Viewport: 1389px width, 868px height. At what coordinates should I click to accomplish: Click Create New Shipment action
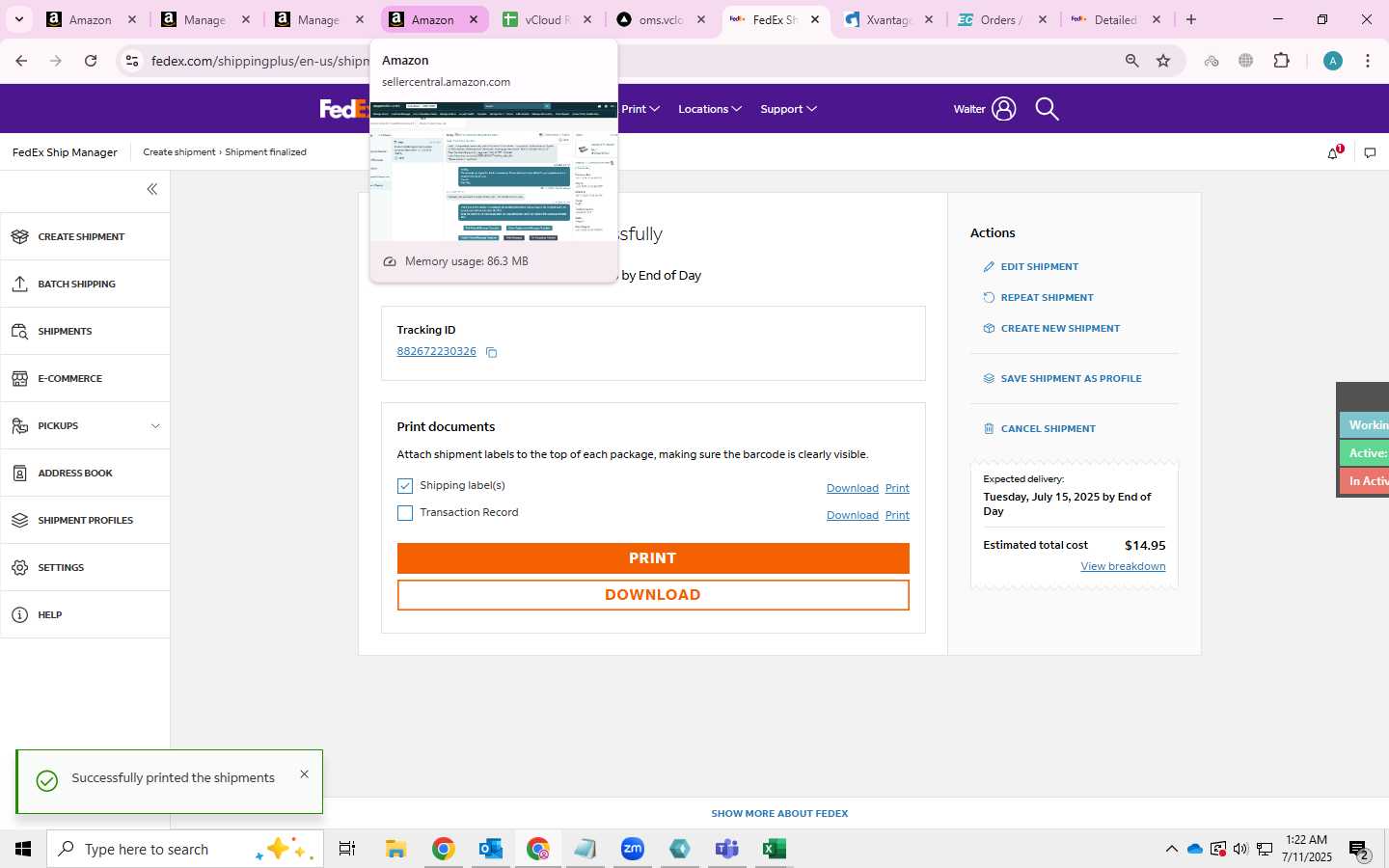click(x=1051, y=329)
